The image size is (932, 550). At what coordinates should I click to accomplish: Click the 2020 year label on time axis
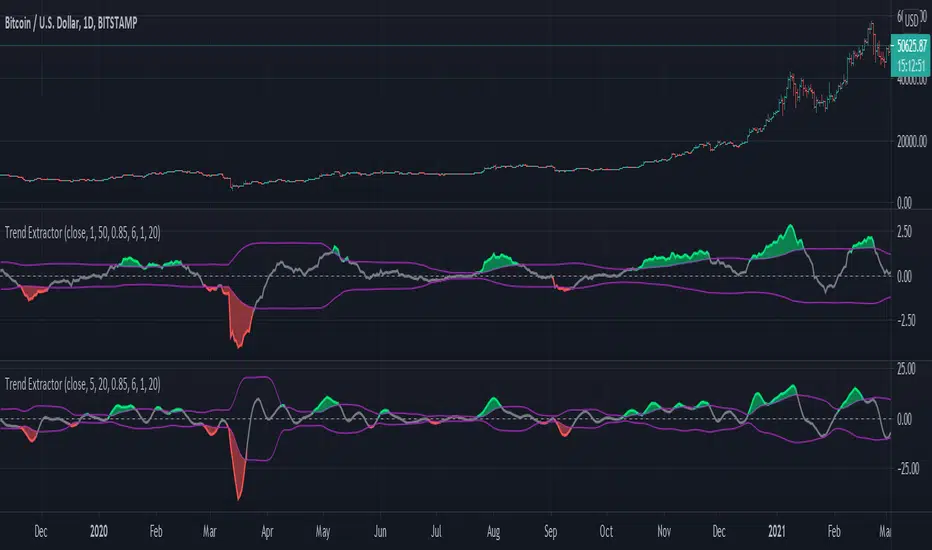99,531
